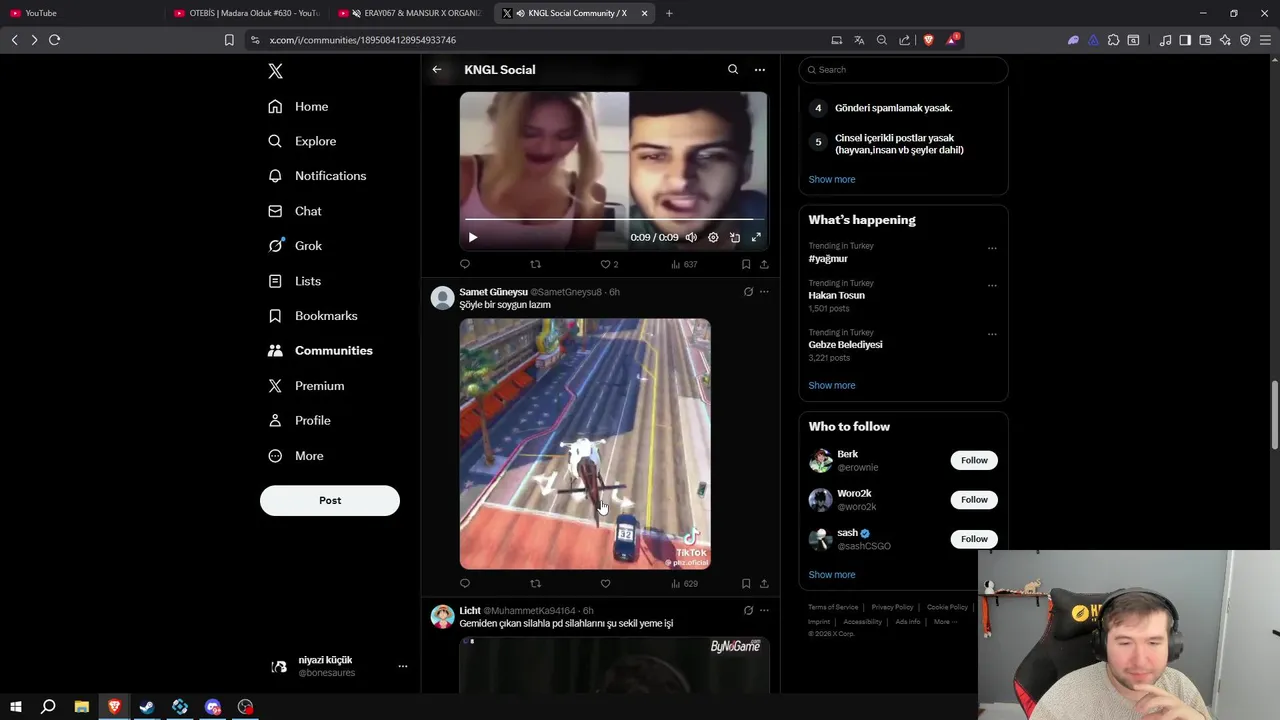The image size is (1280, 720).
Task: Go back from KNGL Social community
Action: coord(437,70)
